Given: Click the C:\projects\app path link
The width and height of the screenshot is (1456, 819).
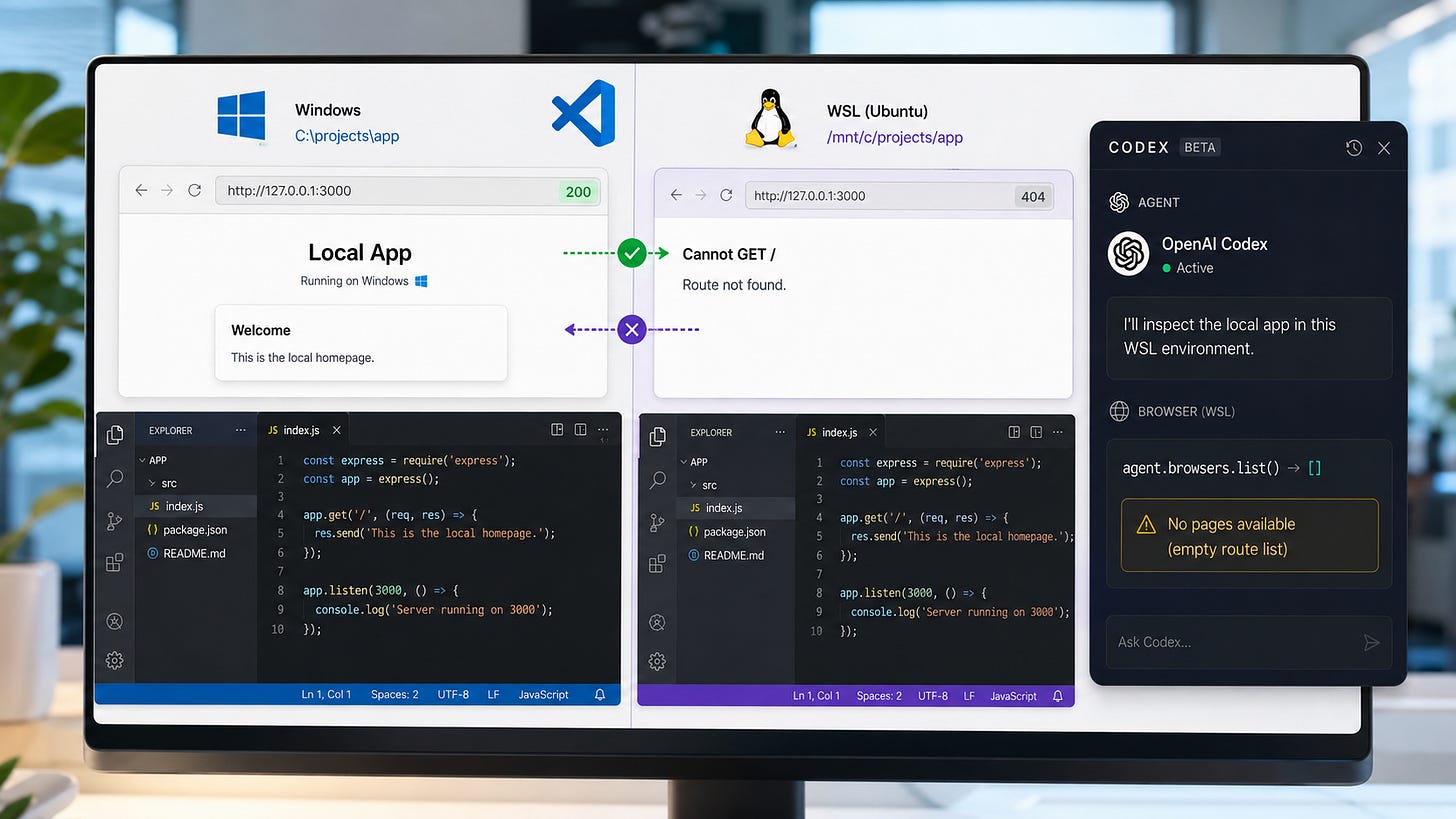Looking at the screenshot, I should (347, 136).
